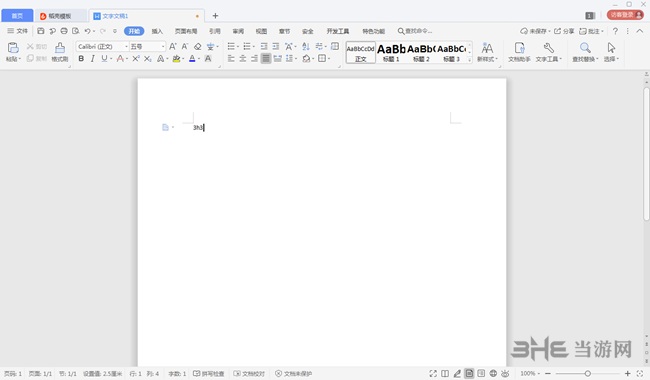The width and height of the screenshot is (650, 380).
Task: Toggle Underline formatting
Action: pyautogui.click(x=104, y=59)
